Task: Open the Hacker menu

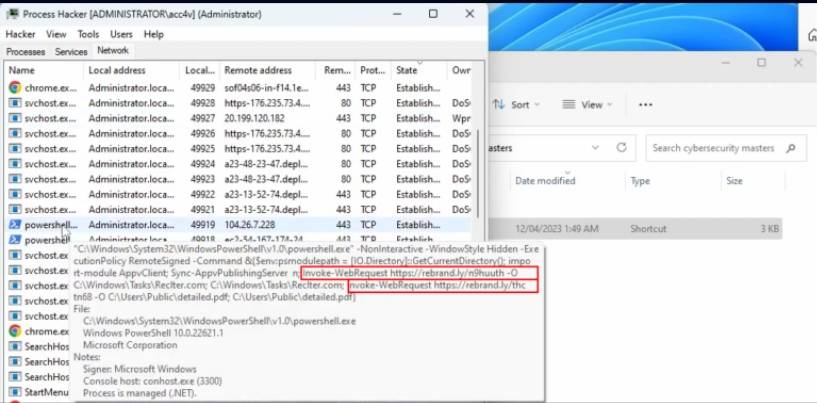Action: (x=20, y=34)
